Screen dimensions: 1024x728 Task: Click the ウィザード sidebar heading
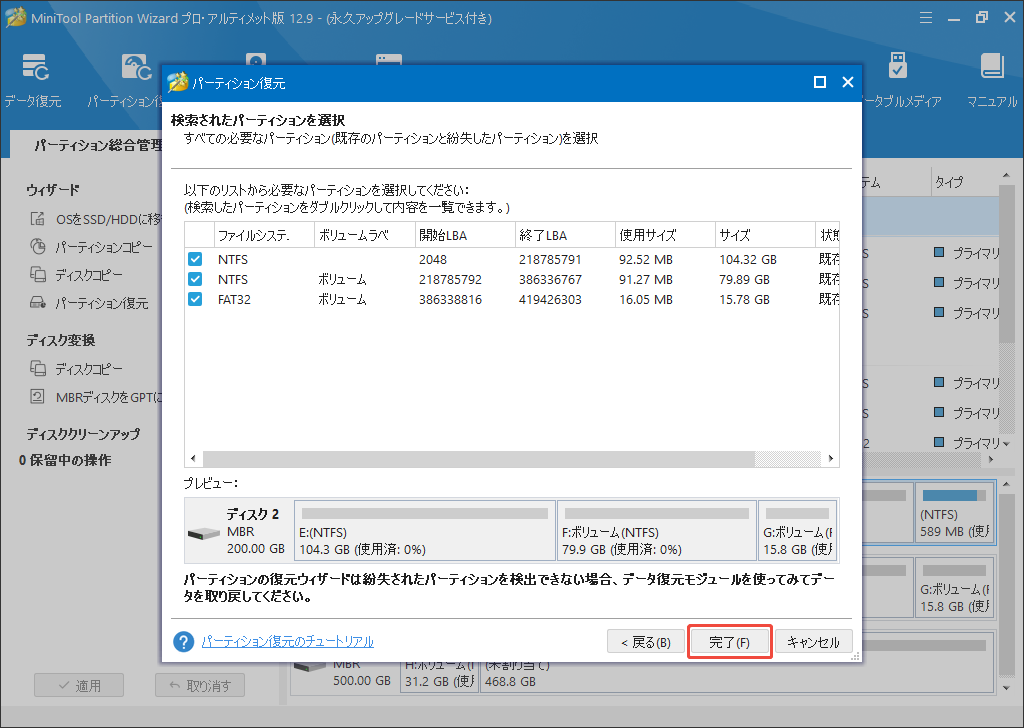pos(53,189)
